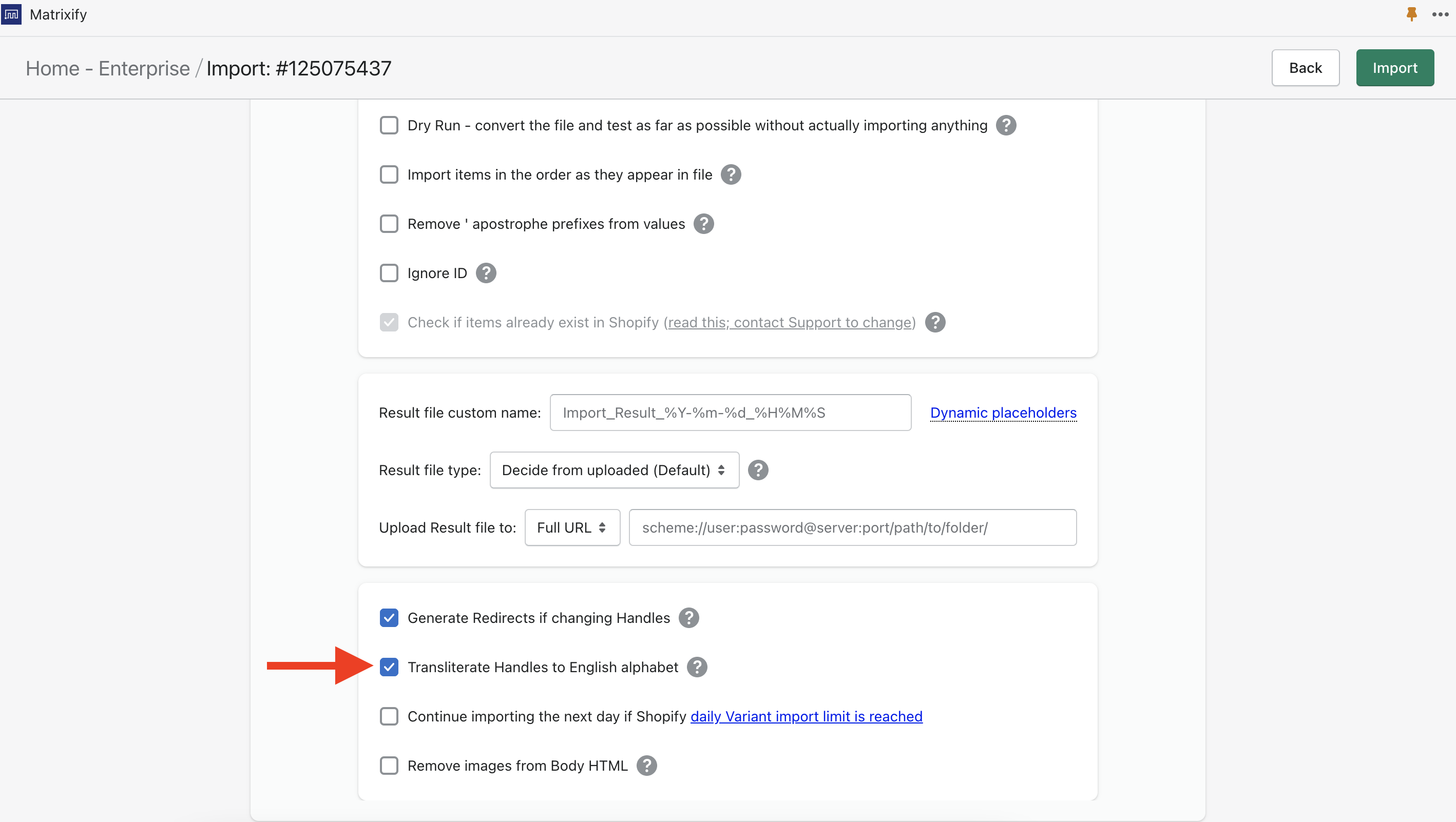This screenshot has width=1456, height=822.
Task: Open help for Remove images from Body HTML
Action: [646, 766]
